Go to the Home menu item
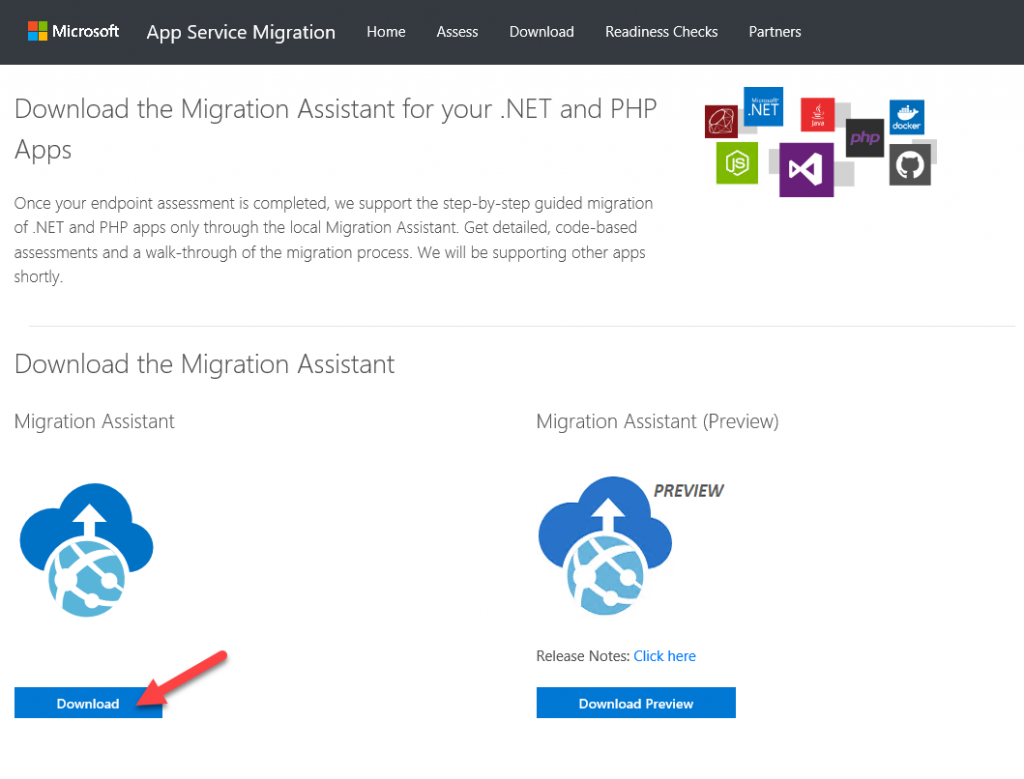The width and height of the screenshot is (1024, 779). point(386,31)
